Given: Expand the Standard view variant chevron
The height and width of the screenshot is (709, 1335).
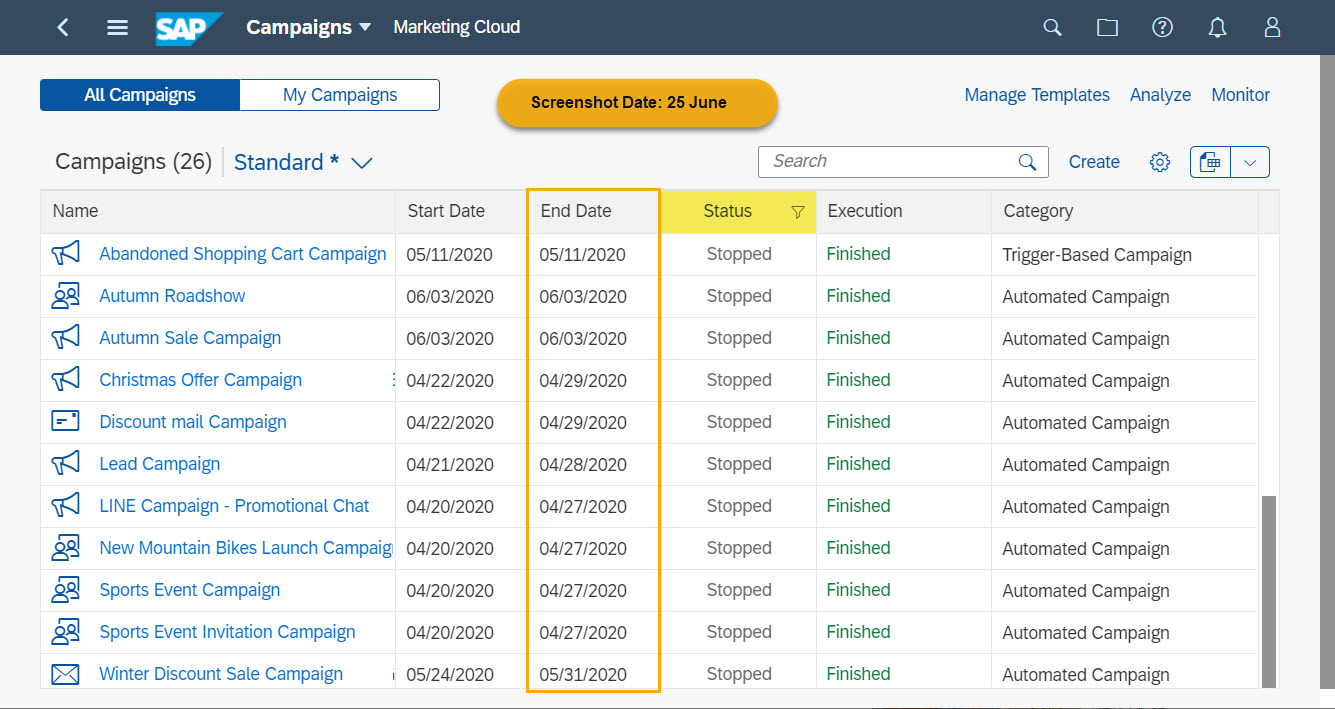Looking at the screenshot, I should [362, 163].
